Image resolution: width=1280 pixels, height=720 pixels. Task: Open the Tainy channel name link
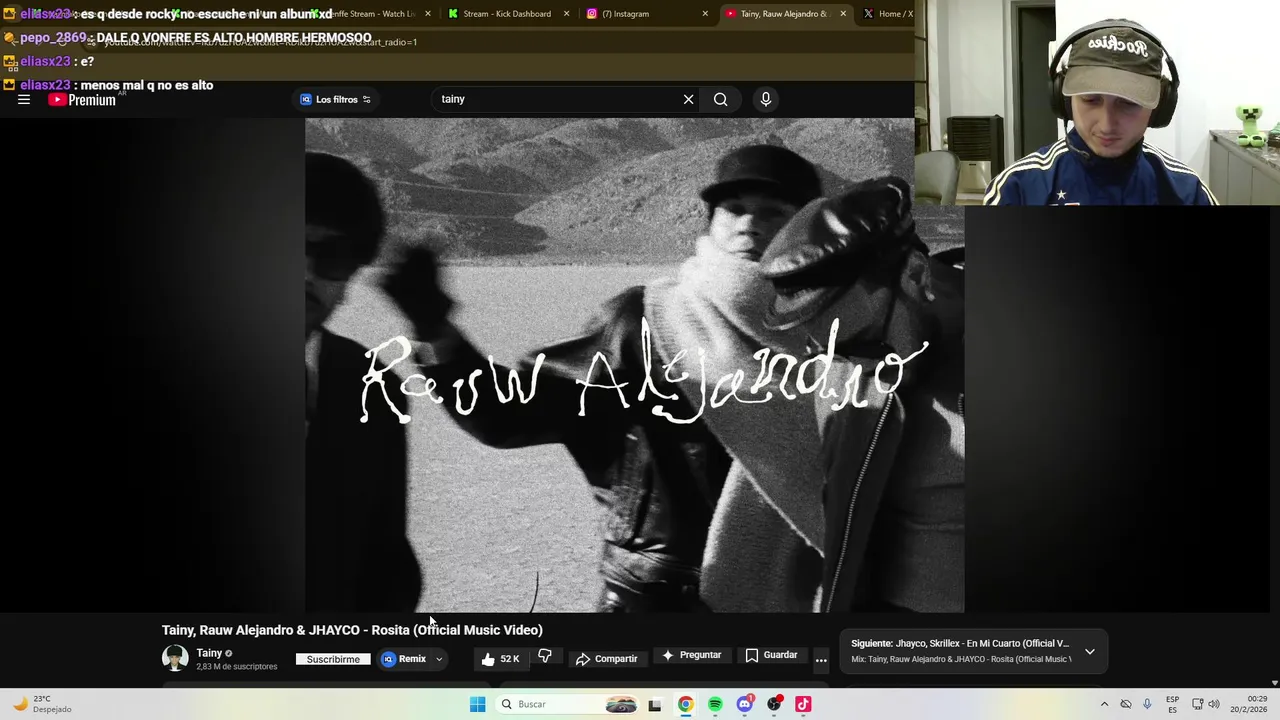(209, 653)
